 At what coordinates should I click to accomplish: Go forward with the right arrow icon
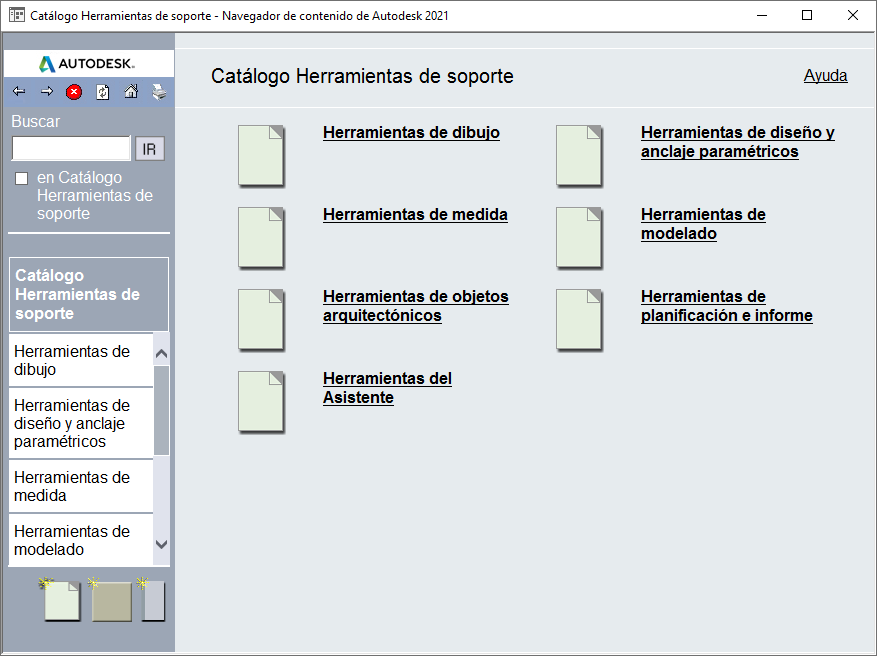pyautogui.click(x=47, y=92)
